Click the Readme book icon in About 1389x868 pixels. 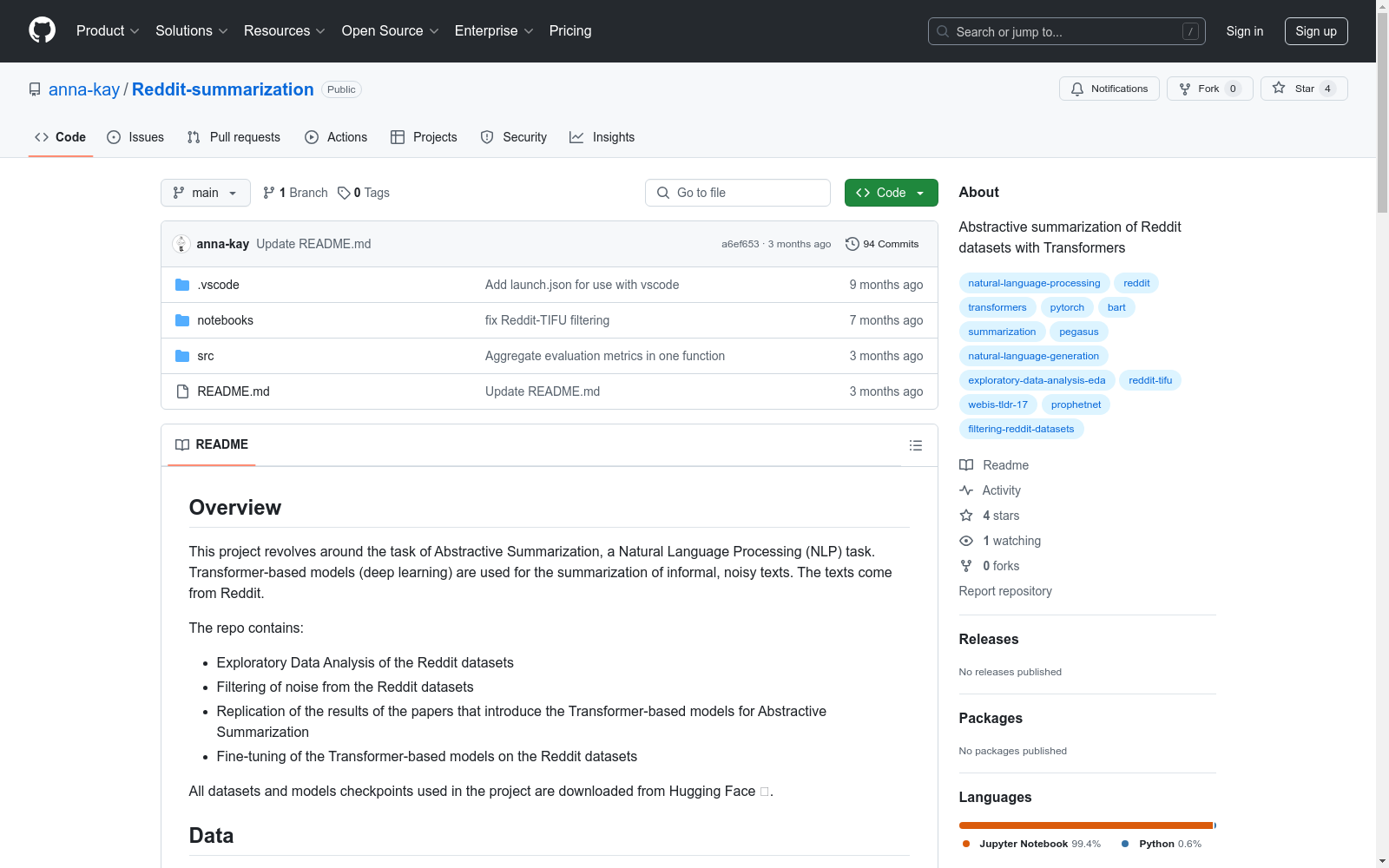click(966, 465)
